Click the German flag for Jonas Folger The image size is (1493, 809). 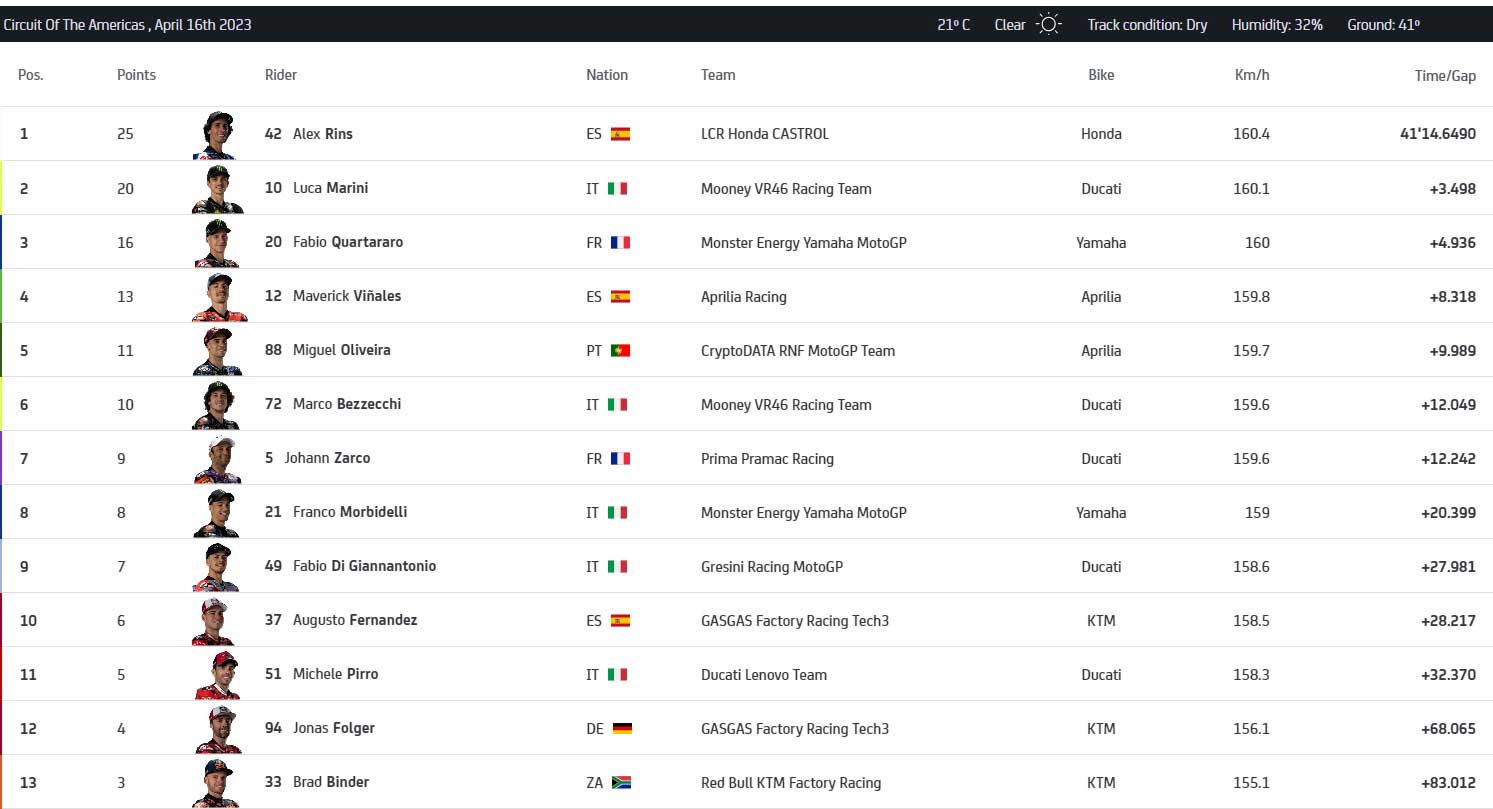click(x=621, y=729)
